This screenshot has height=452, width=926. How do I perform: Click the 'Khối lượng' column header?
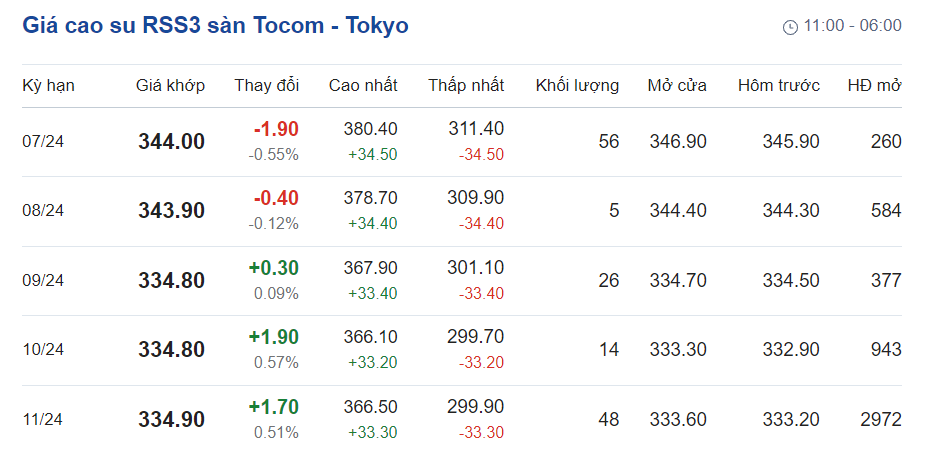(x=577, y=86)
